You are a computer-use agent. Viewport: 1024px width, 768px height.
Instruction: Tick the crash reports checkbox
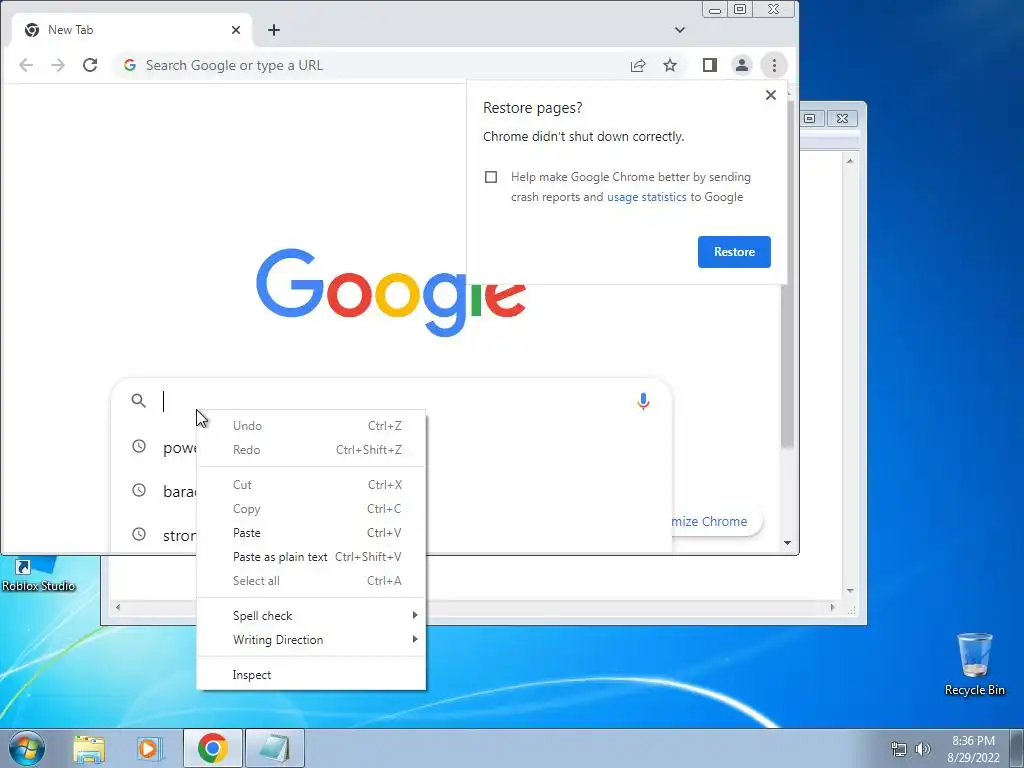[x=491, y=177]
